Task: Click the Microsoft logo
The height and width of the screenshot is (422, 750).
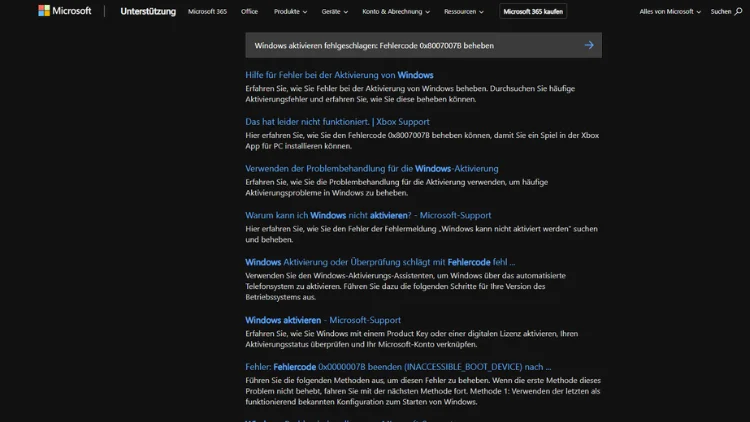Action: click(x=65, y=11)
